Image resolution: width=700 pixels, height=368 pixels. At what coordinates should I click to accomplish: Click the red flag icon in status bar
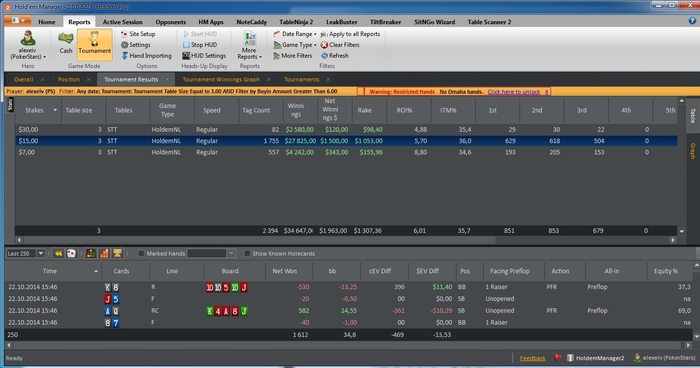point(558,358)
